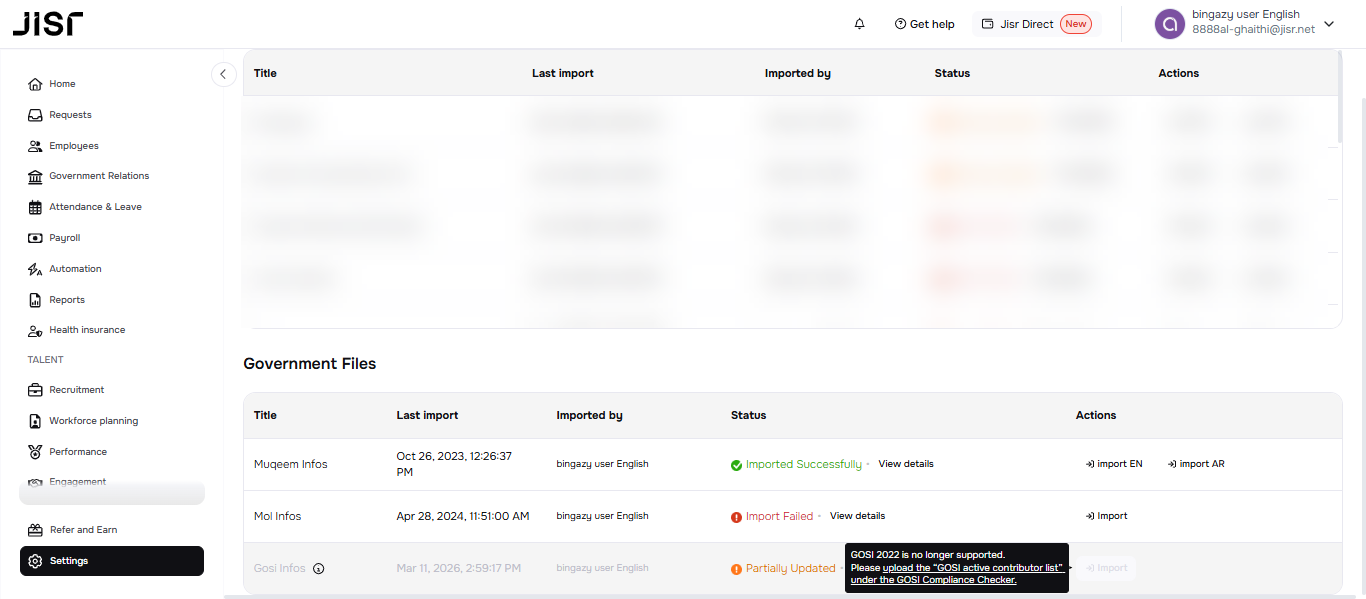Click upload GOSI active contributor list link
Screen dimensions: 1366x599
972,568
